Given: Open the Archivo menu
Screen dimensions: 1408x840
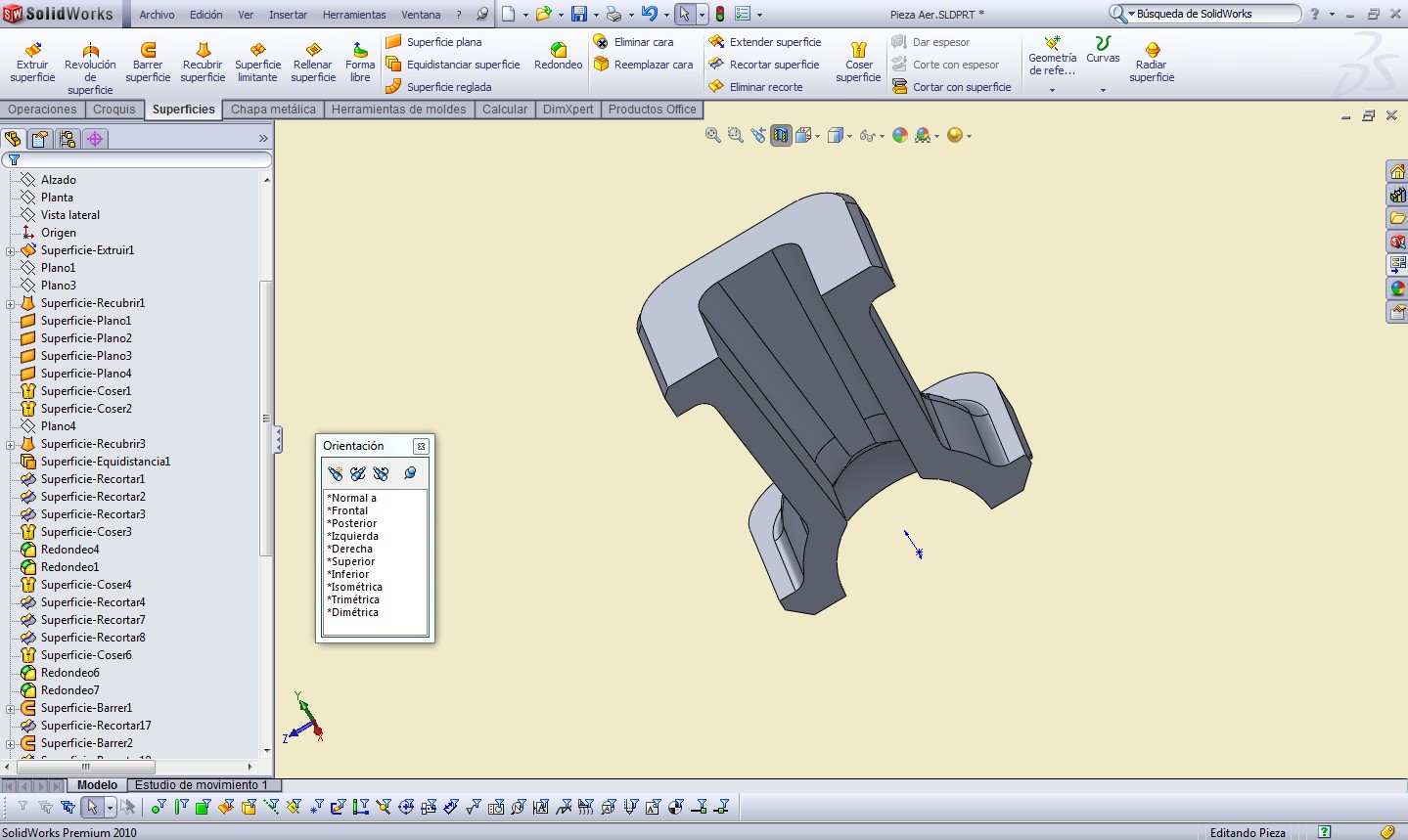Looking at the screenshot, I should tap(157, 15).
